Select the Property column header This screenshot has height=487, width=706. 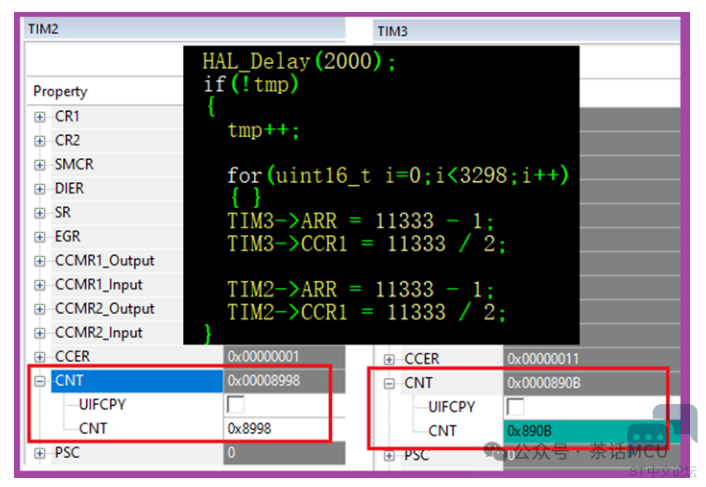[61, 91]
